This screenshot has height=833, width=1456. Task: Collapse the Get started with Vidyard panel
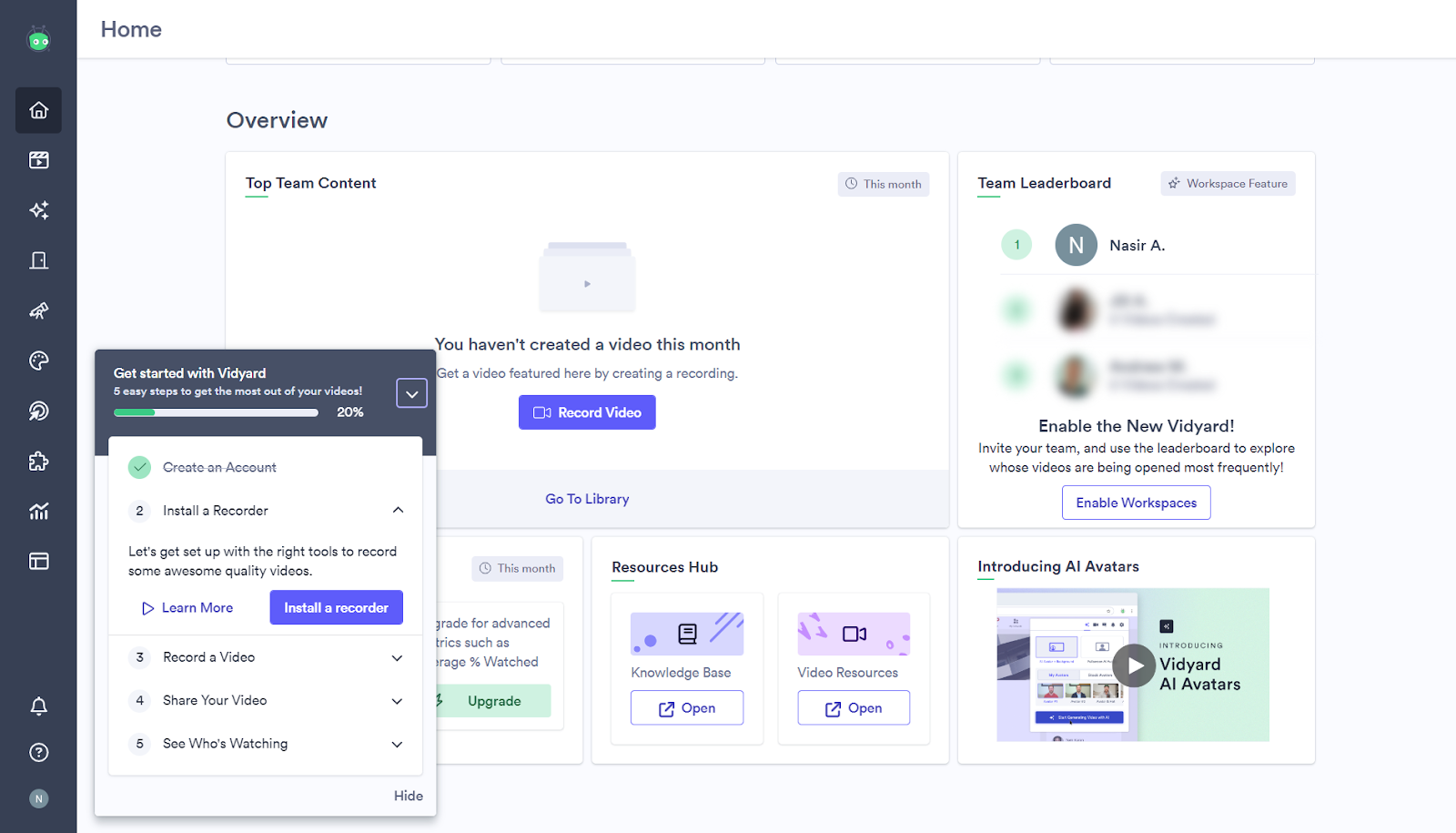411,393
